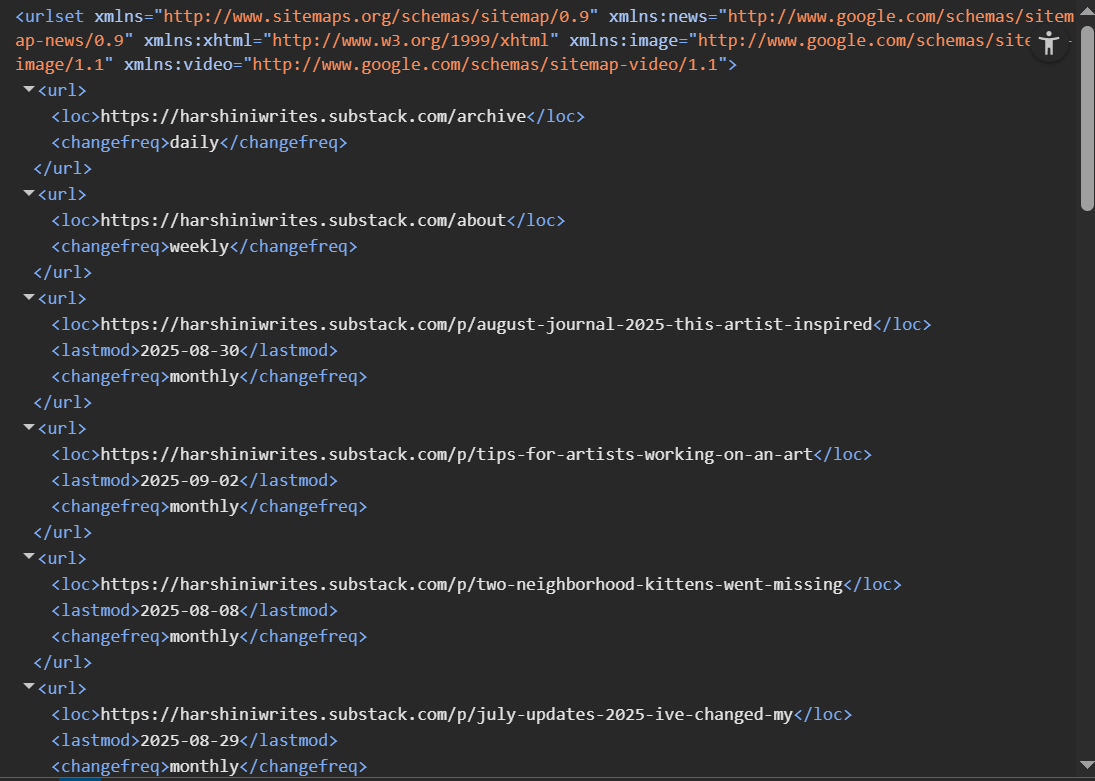The height and width of the screenshot is (781, 1095).
Task: Click the closing </url> after the kittens entry
Action: point(63,662)
